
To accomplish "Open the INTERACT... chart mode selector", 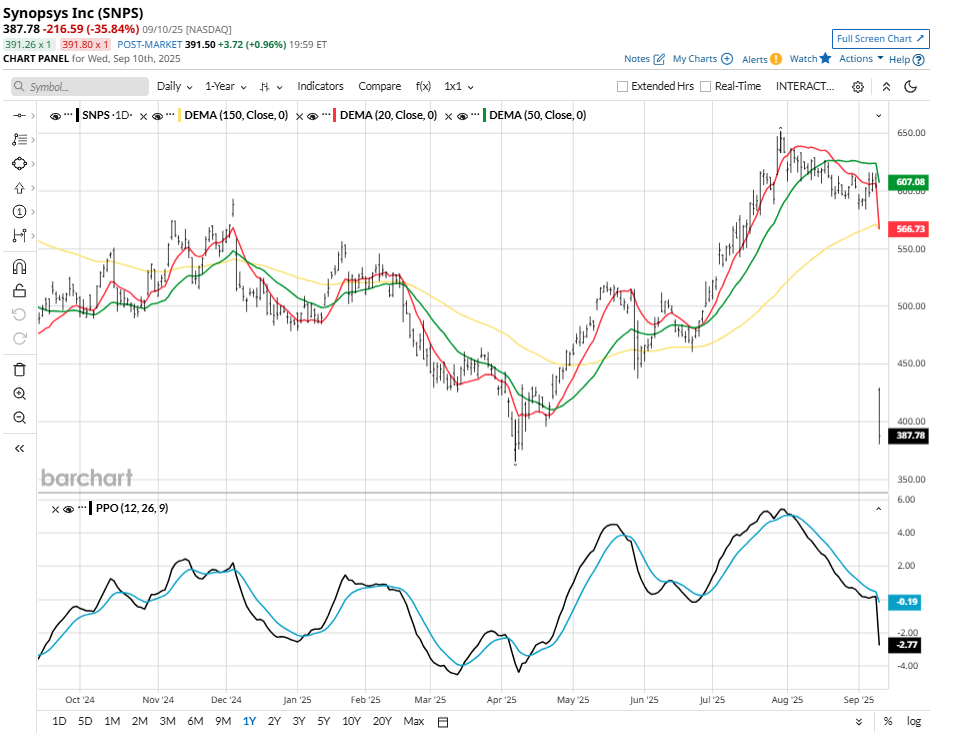I will click(805, 86).
